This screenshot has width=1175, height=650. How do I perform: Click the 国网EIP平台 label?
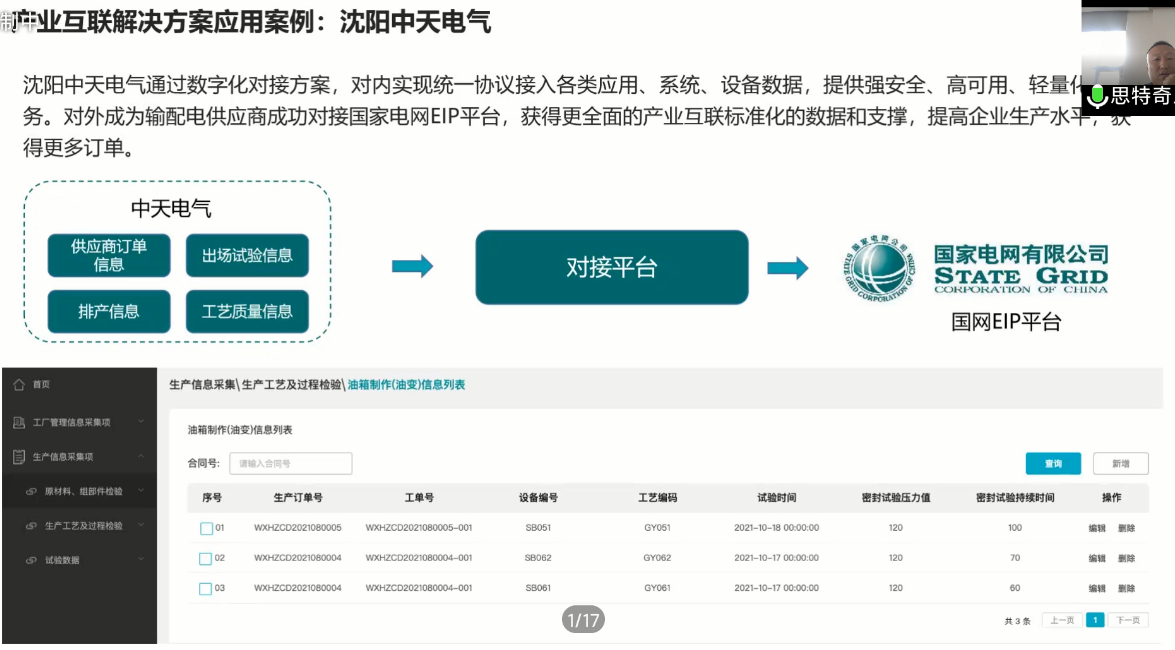(x=1006, y=322)
